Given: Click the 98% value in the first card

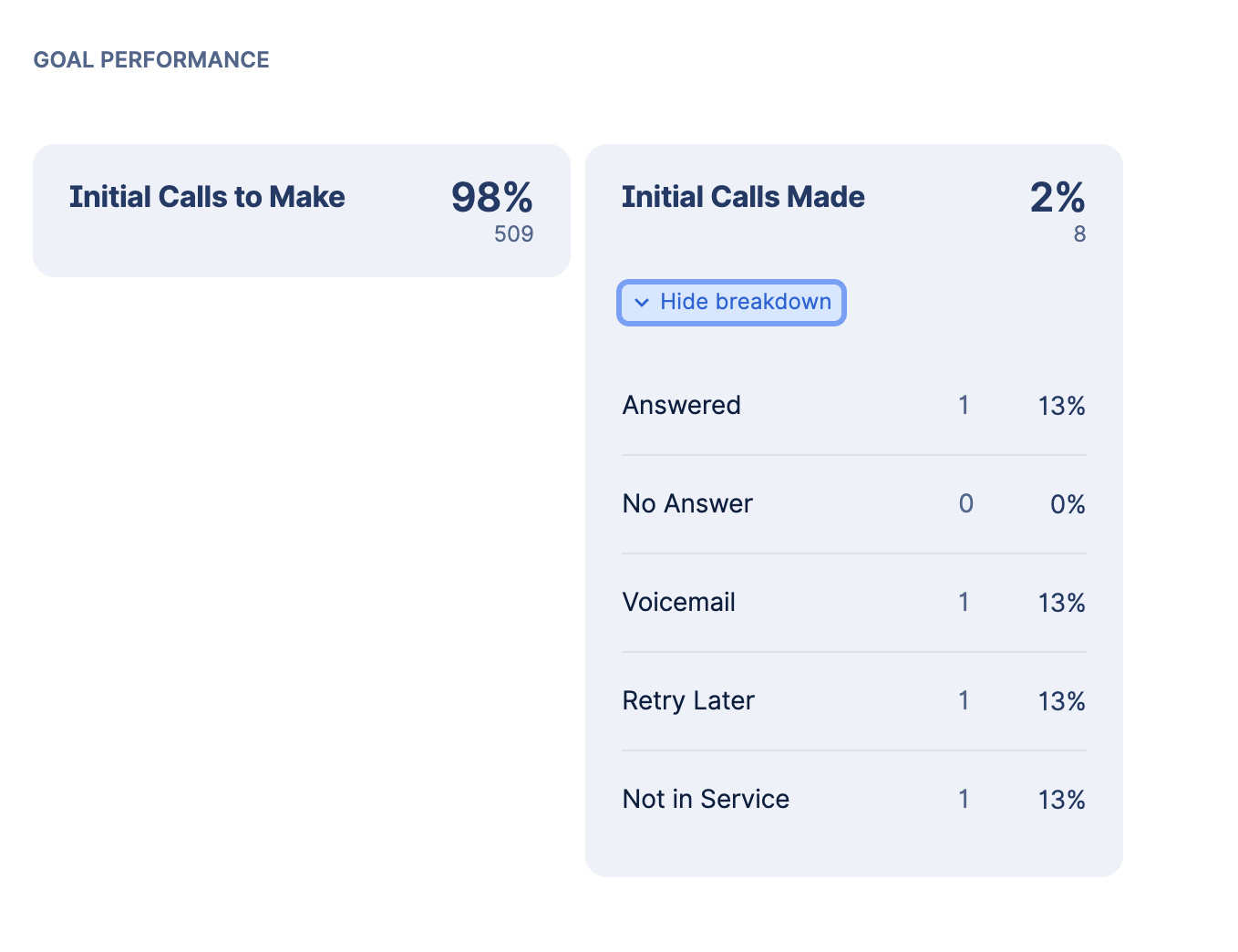Looking at the screenshot, I should pos(491,197).
